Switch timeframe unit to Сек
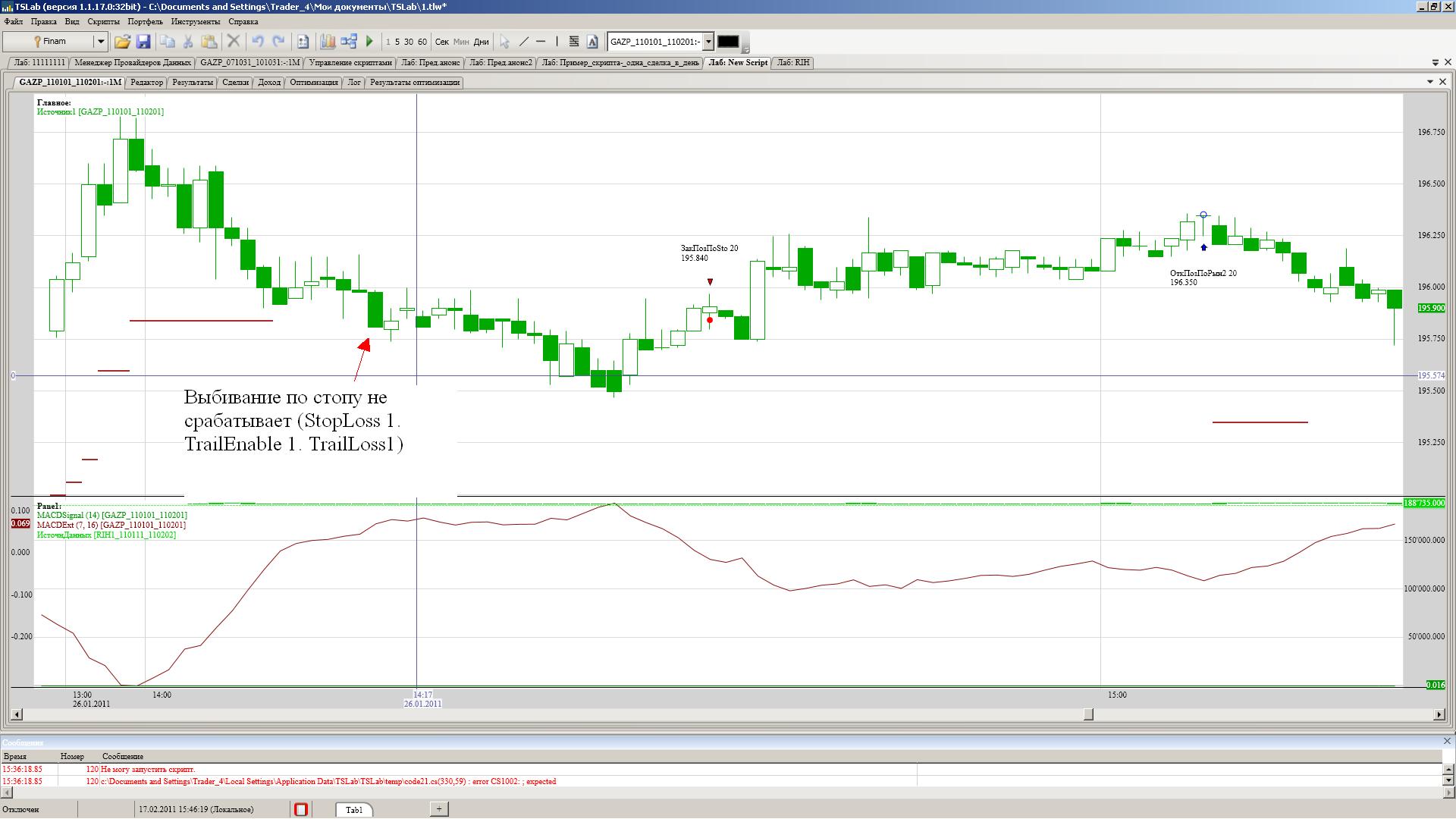Viewport: 1456px width, 819px height. click(442, 42)
